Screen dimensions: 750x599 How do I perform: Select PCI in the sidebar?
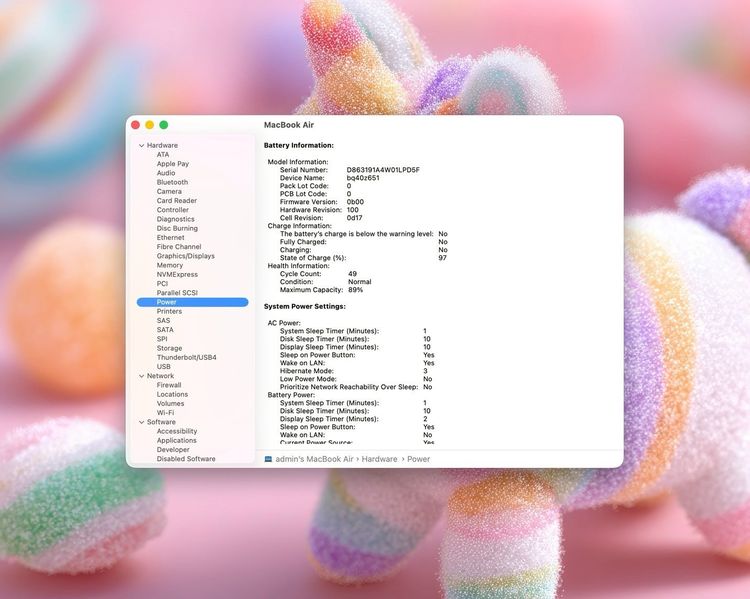pos(162,284)
